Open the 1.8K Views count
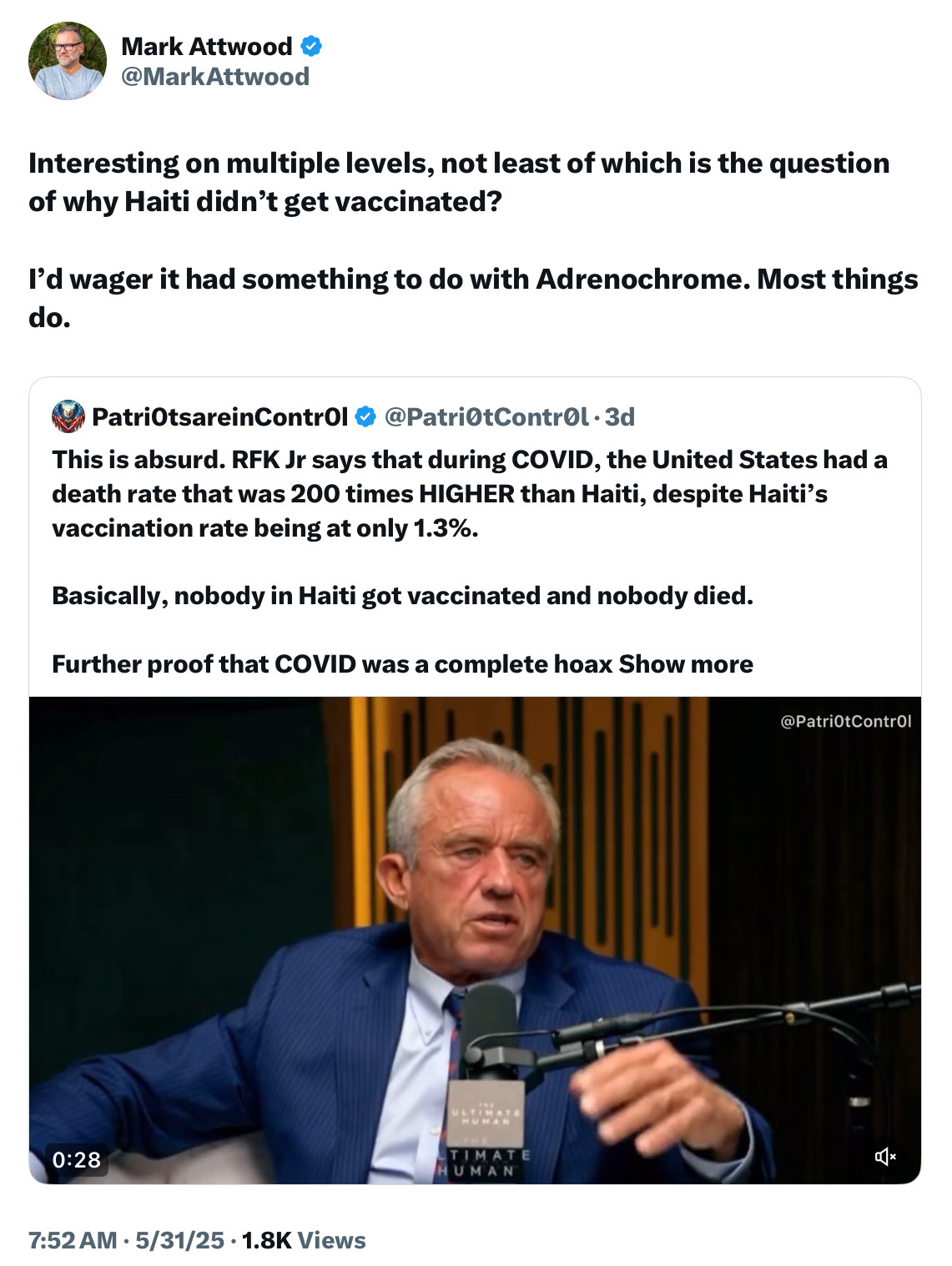The image size is (952, 1266). (x=304, y=1240)
